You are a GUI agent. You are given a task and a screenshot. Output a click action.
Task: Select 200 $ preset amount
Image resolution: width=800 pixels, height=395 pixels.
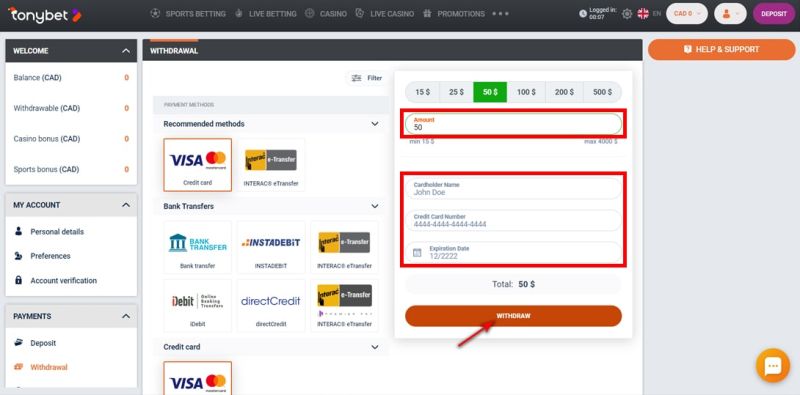(564, 92)
